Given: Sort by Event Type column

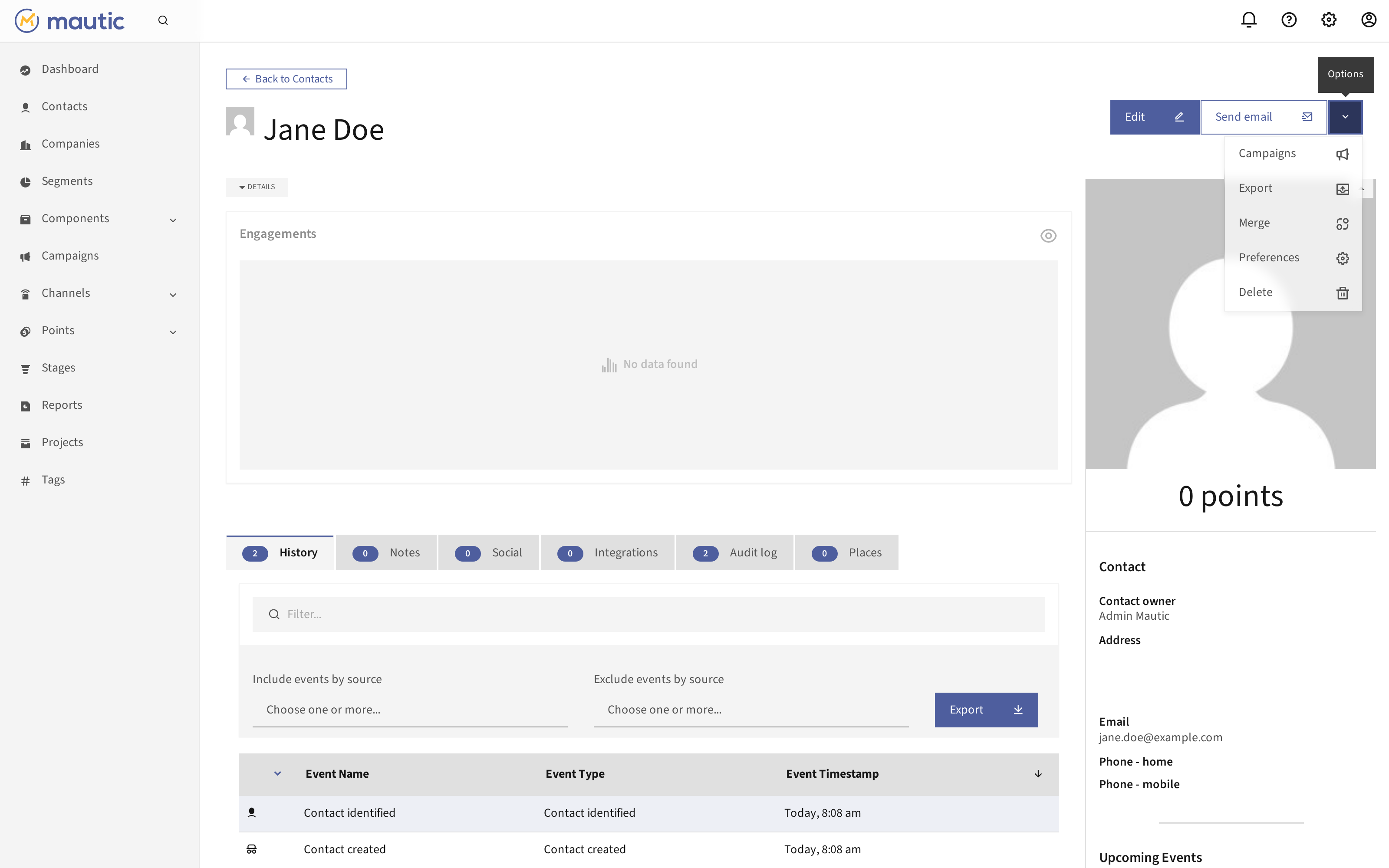Looking at the screenshot, I should (575, 774).
